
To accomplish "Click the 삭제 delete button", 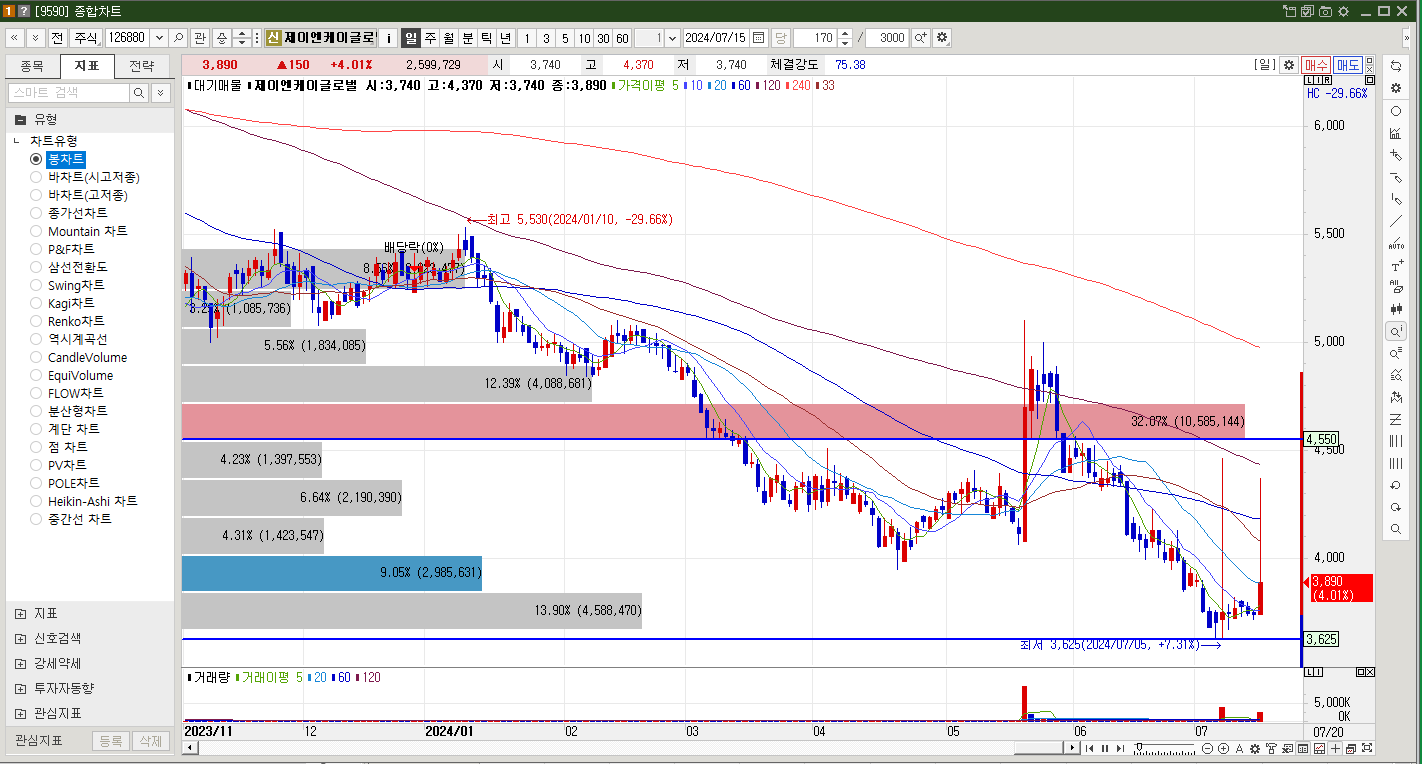I will 150,741.
